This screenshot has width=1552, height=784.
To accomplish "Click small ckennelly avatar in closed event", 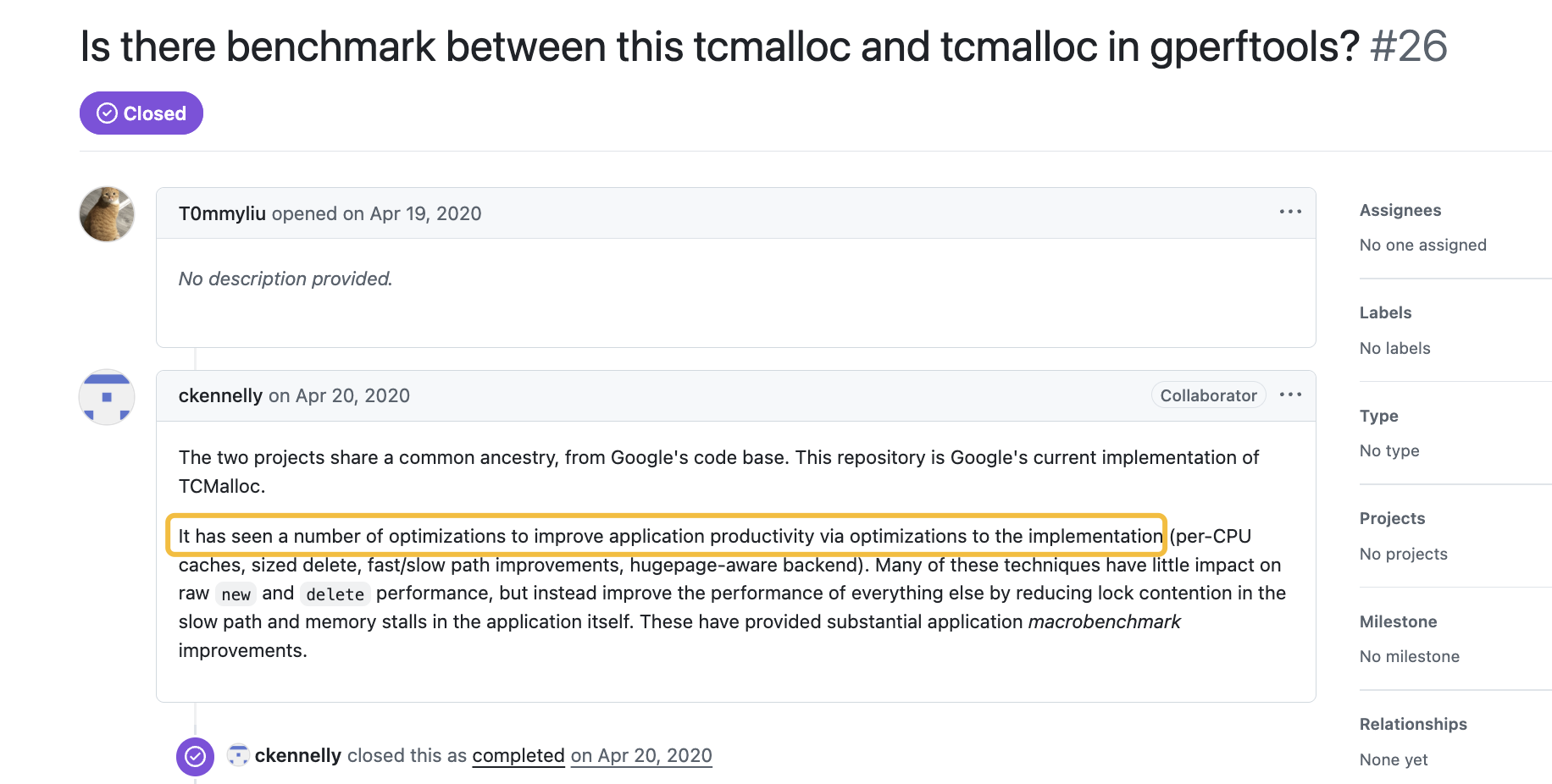I will tap(238, 755).
